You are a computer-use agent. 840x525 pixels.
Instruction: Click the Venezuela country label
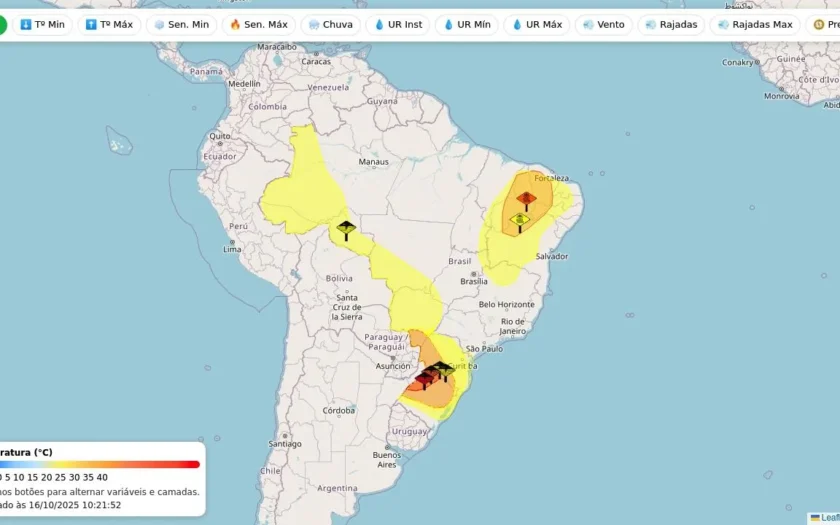tap(328, 87)
